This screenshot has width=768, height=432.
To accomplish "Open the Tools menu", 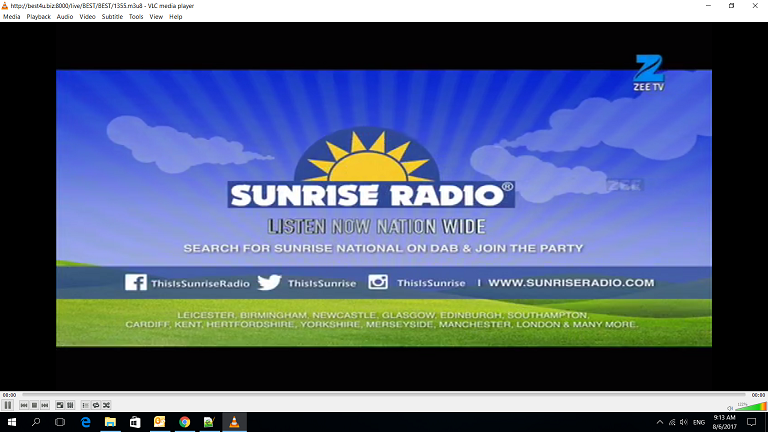I will point(136,17).
